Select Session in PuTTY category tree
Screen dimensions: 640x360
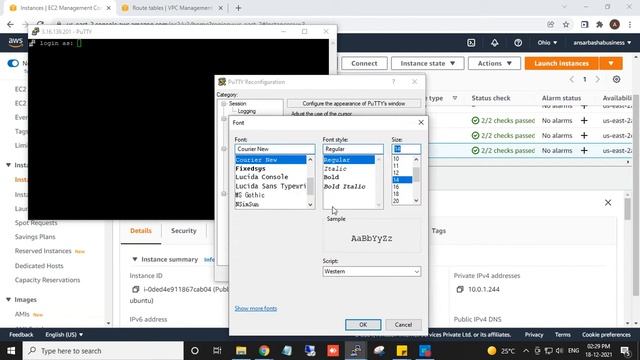point(238,104)
